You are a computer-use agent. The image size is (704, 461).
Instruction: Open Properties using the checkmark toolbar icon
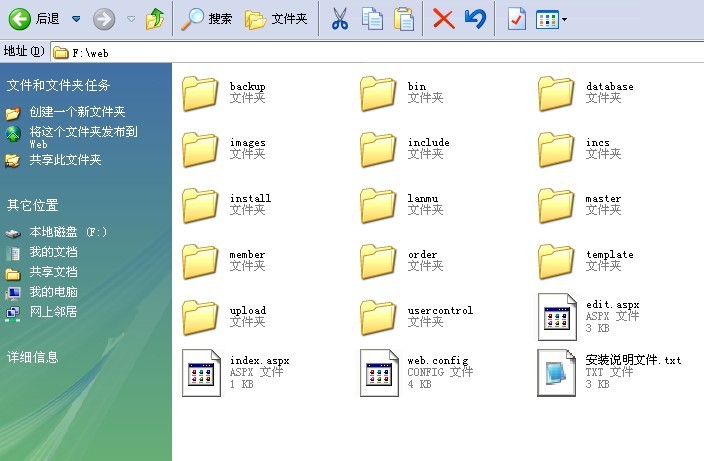click(x=516, y=18)
